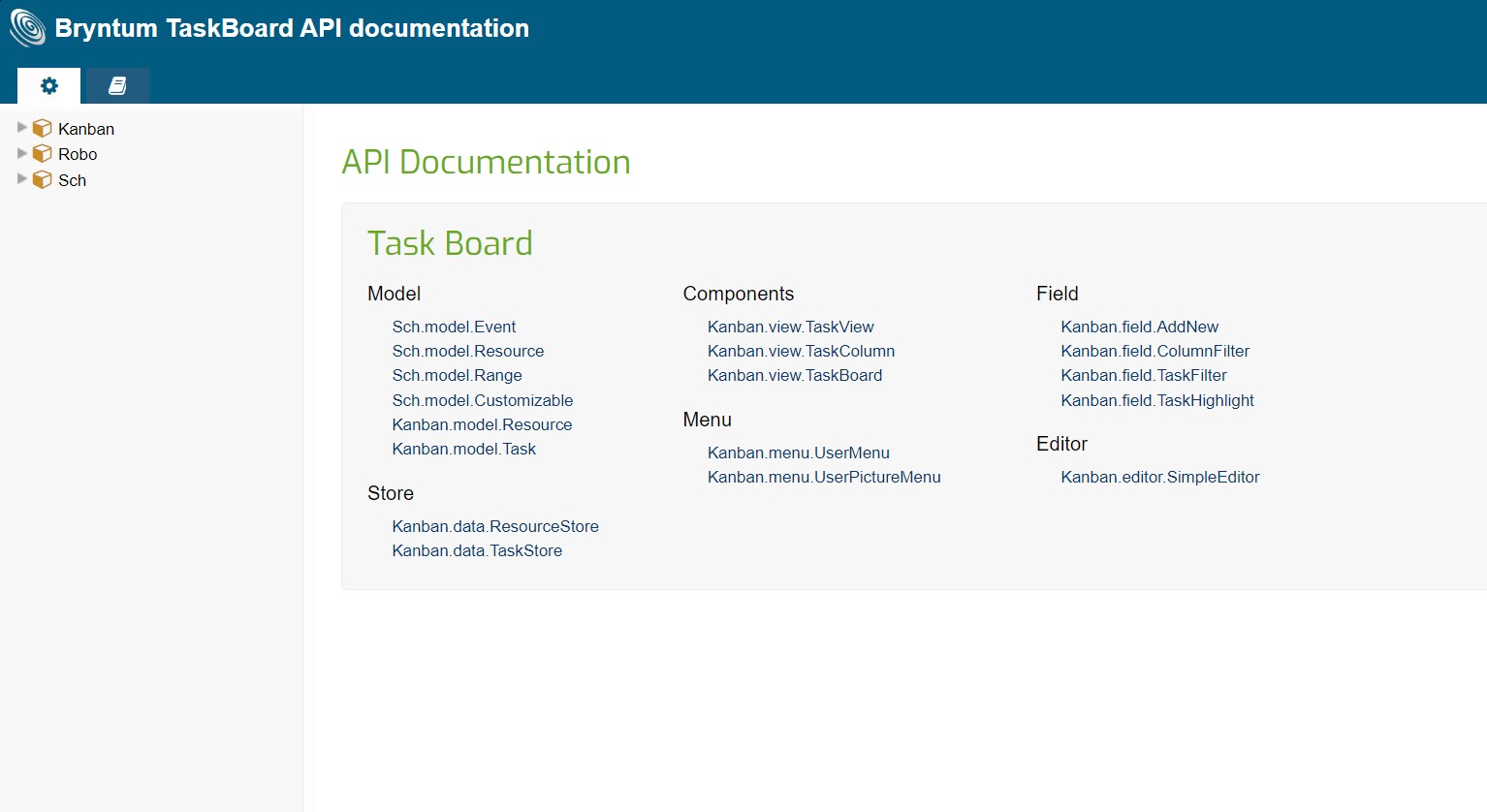Image resolution: width=1487 pixels, height=812 pixels.
Task: Expand the Kanban tree node arrow
Action: point(22,128)
